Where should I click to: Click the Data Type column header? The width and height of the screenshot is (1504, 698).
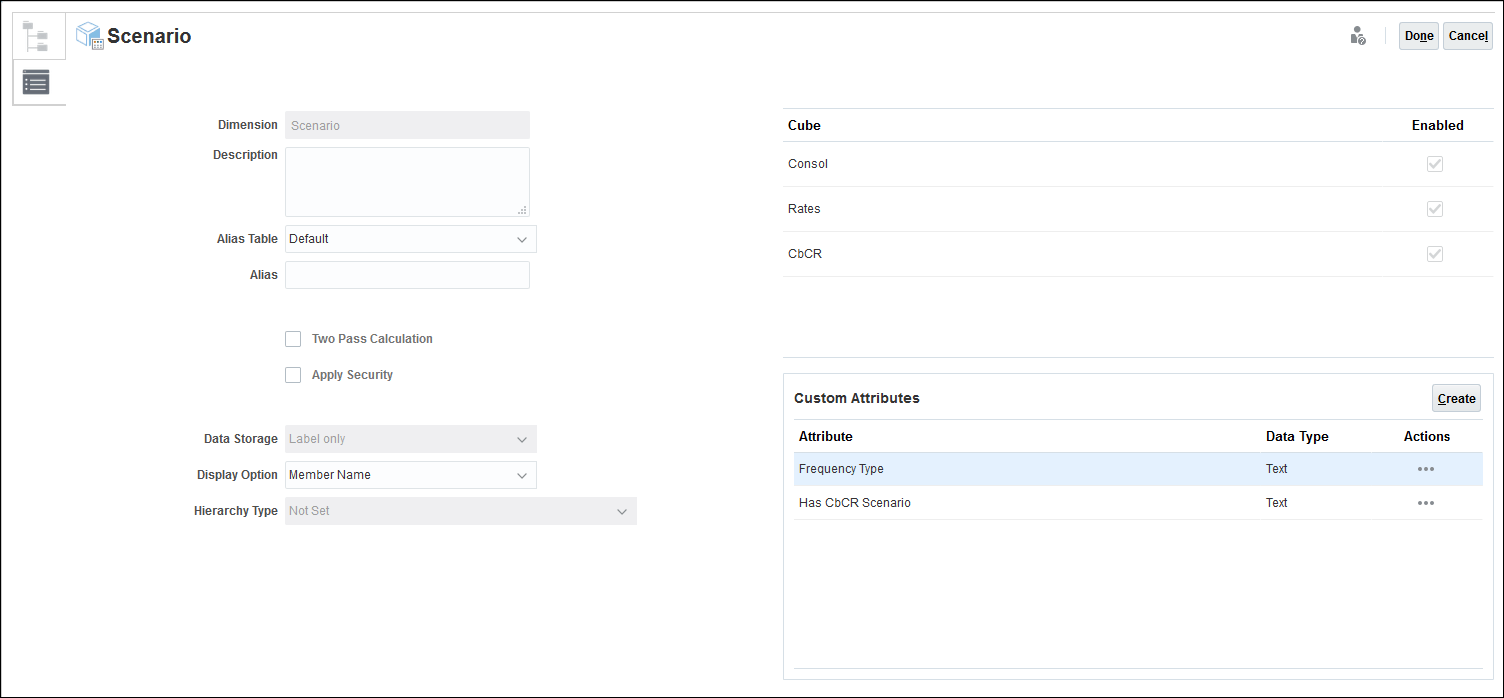1297,437
